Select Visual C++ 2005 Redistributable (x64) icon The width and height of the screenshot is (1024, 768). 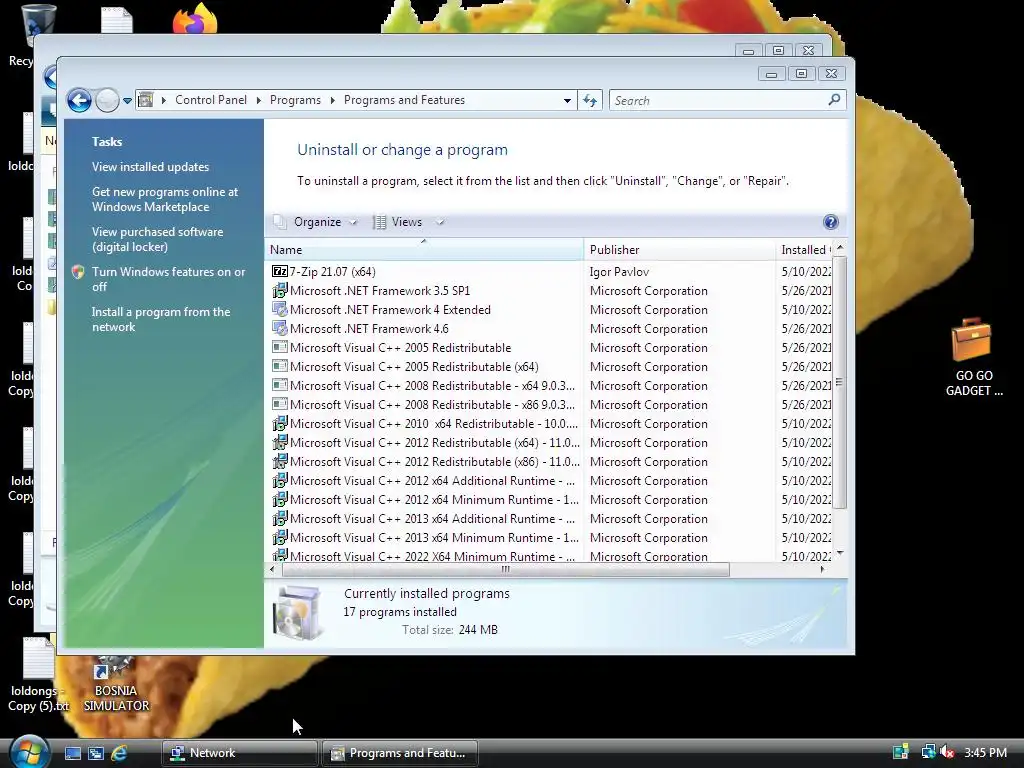[280, 366]
